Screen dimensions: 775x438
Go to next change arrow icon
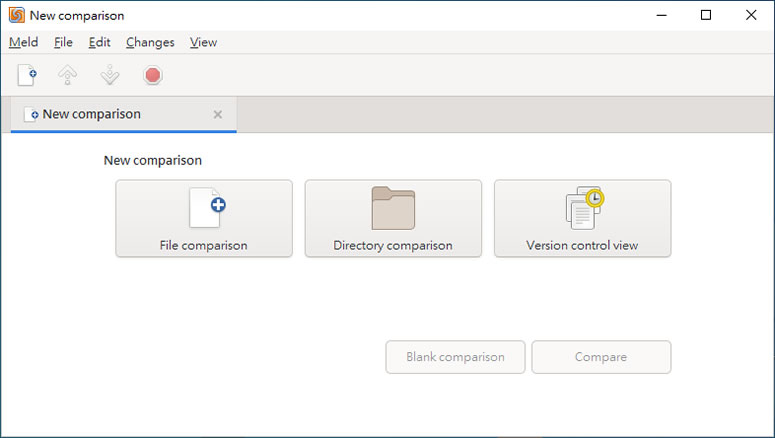(110, 75)
